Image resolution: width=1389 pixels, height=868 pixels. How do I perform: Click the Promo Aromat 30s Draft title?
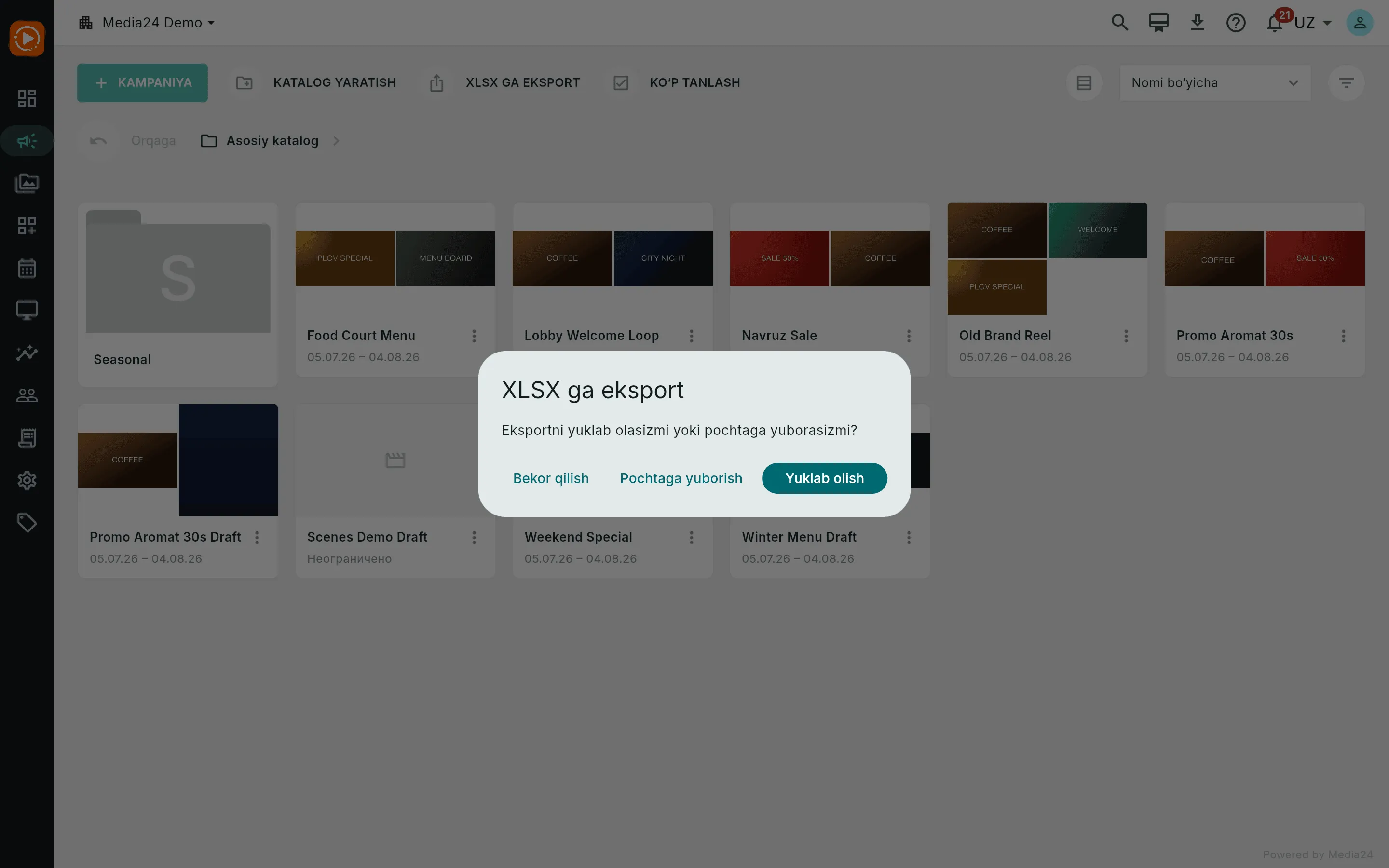(165, 537)
